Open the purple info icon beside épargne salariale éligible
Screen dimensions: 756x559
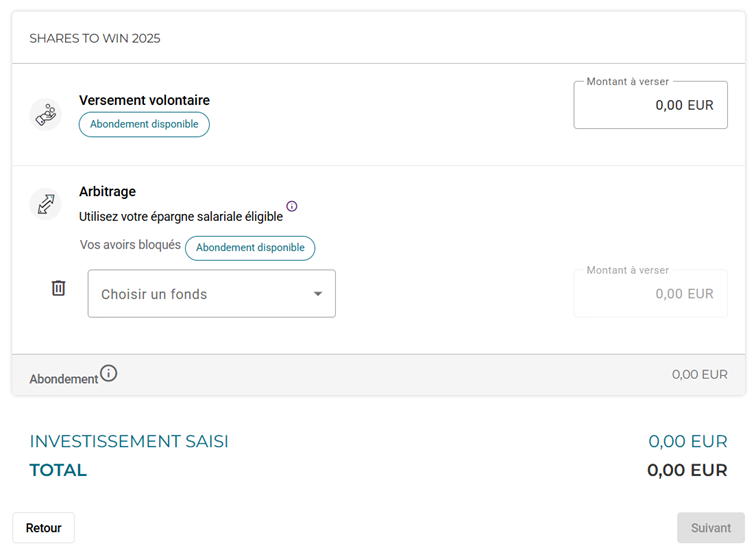(x=292, y=206)
